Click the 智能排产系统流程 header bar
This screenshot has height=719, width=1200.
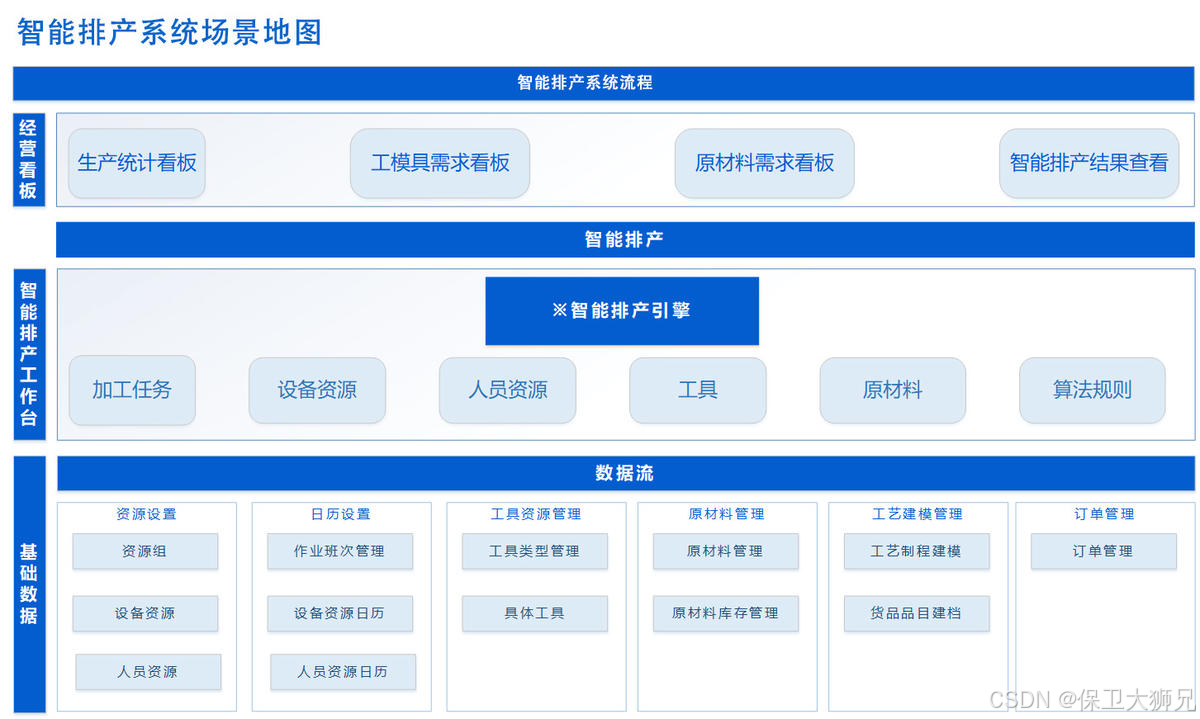604,83
